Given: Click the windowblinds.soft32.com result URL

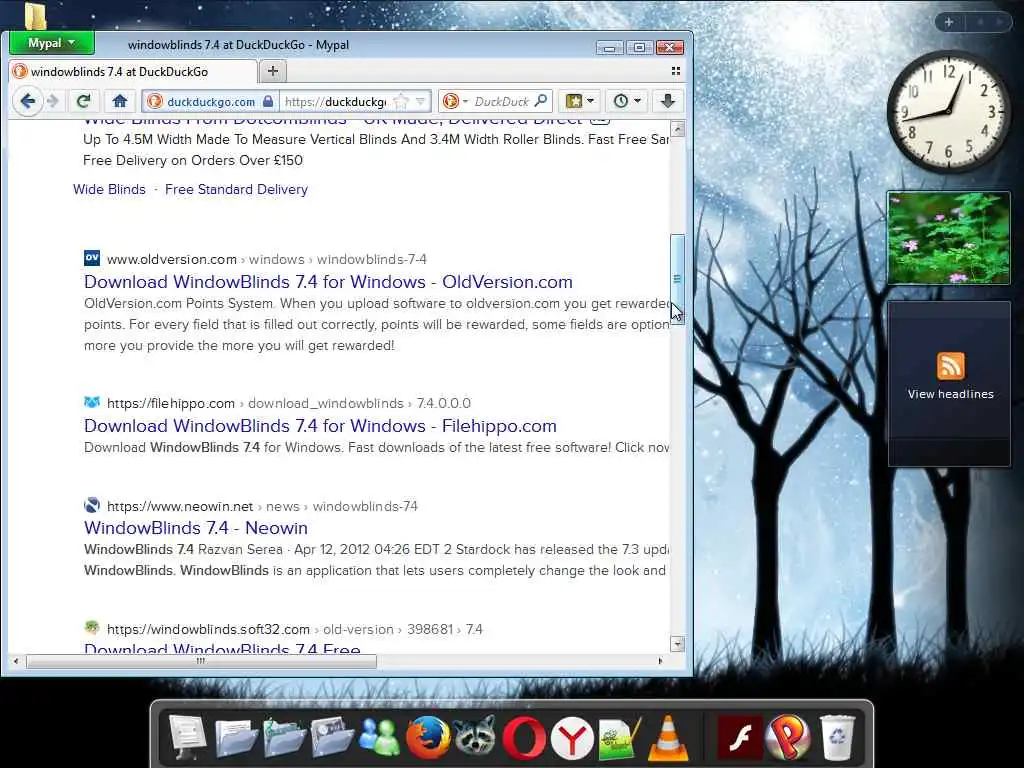Looking at the screenshot, I should click(x=208, y=630).
